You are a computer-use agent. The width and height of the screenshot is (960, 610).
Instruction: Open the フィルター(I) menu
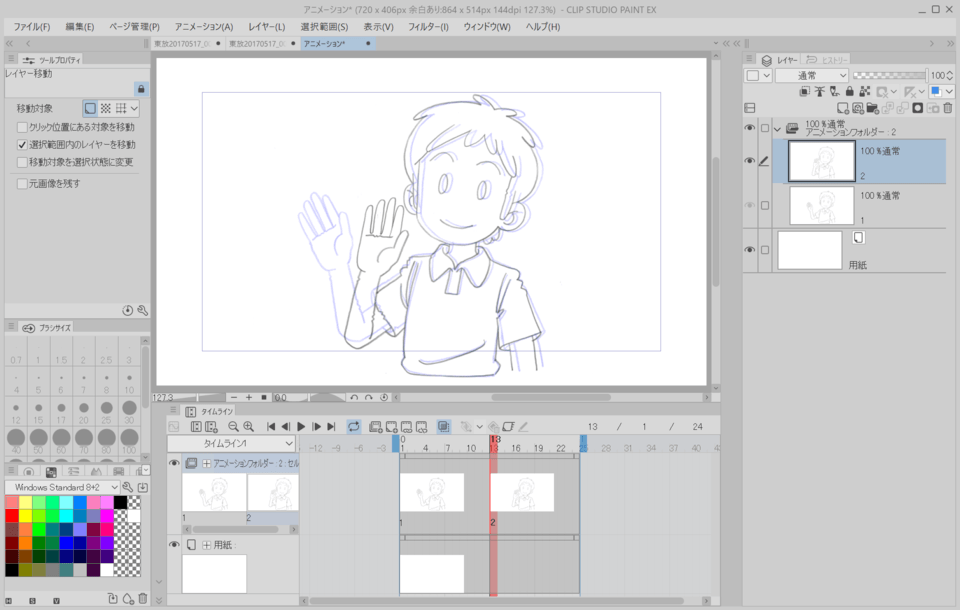[x=428, y=26]
